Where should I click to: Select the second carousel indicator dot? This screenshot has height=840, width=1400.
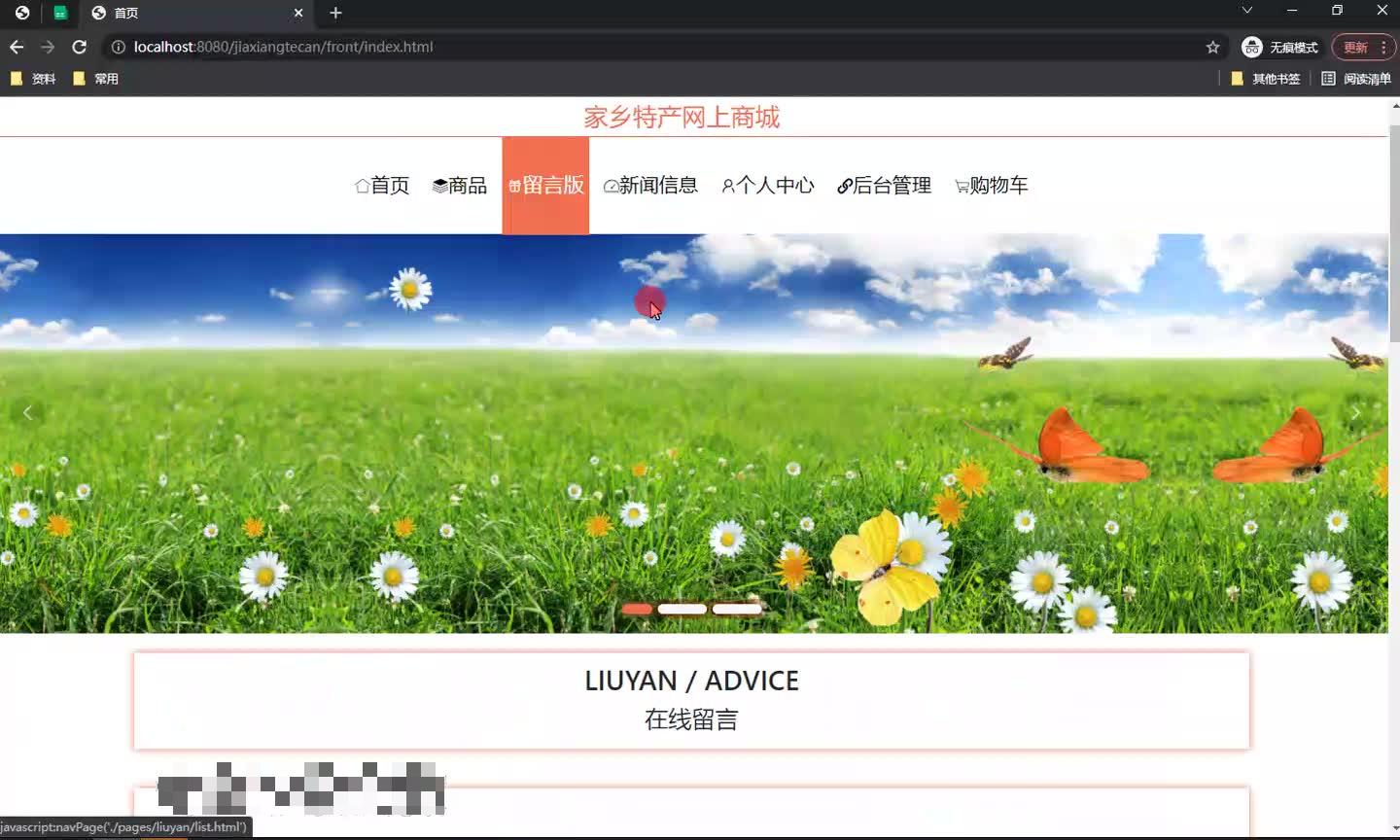[x=683, y=609]
